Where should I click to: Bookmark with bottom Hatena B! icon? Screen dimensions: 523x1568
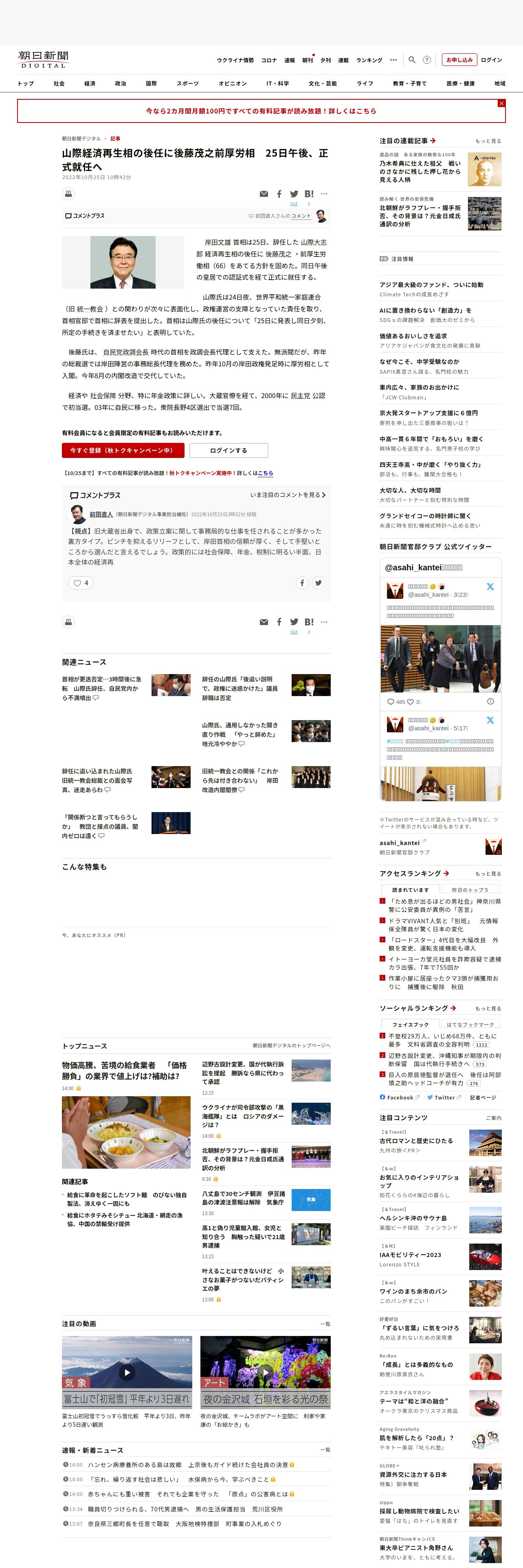pos(309,622)
